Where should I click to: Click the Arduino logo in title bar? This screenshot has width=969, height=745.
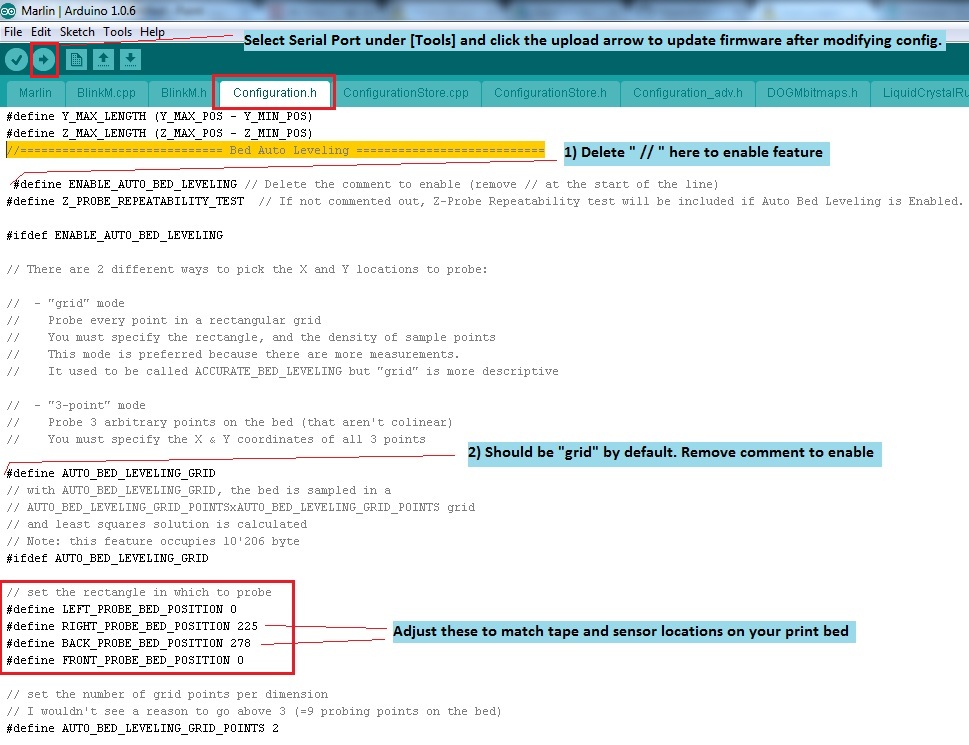(x=8, y=11)
